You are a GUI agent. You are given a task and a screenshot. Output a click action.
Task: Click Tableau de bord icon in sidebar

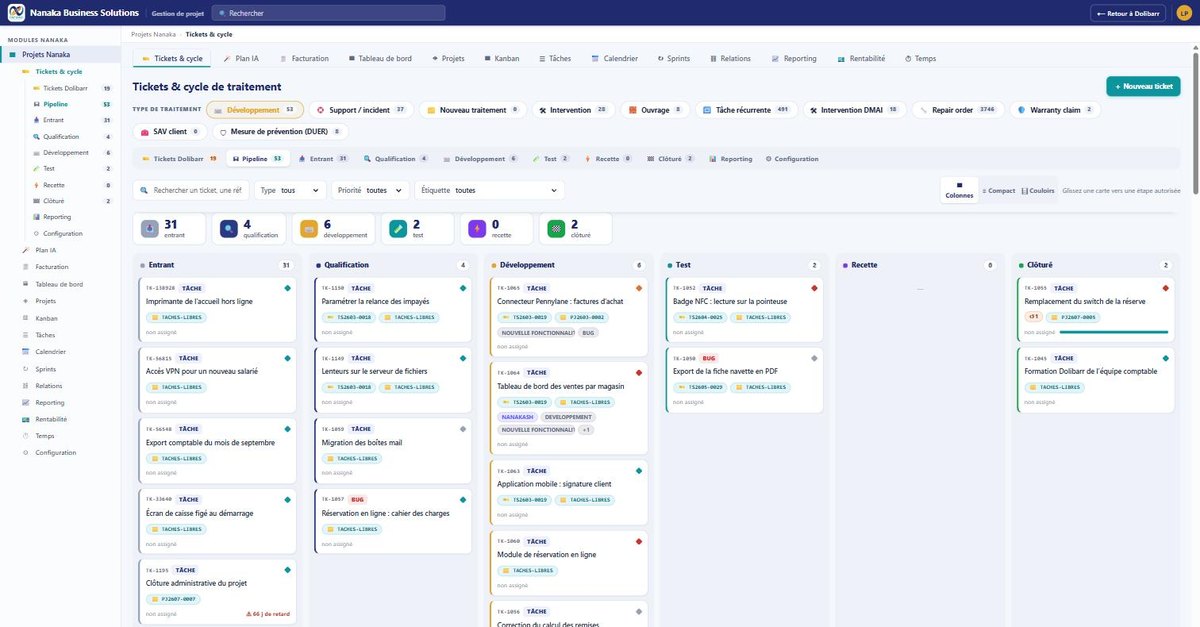pyautogui.click(x=25, y=284)
